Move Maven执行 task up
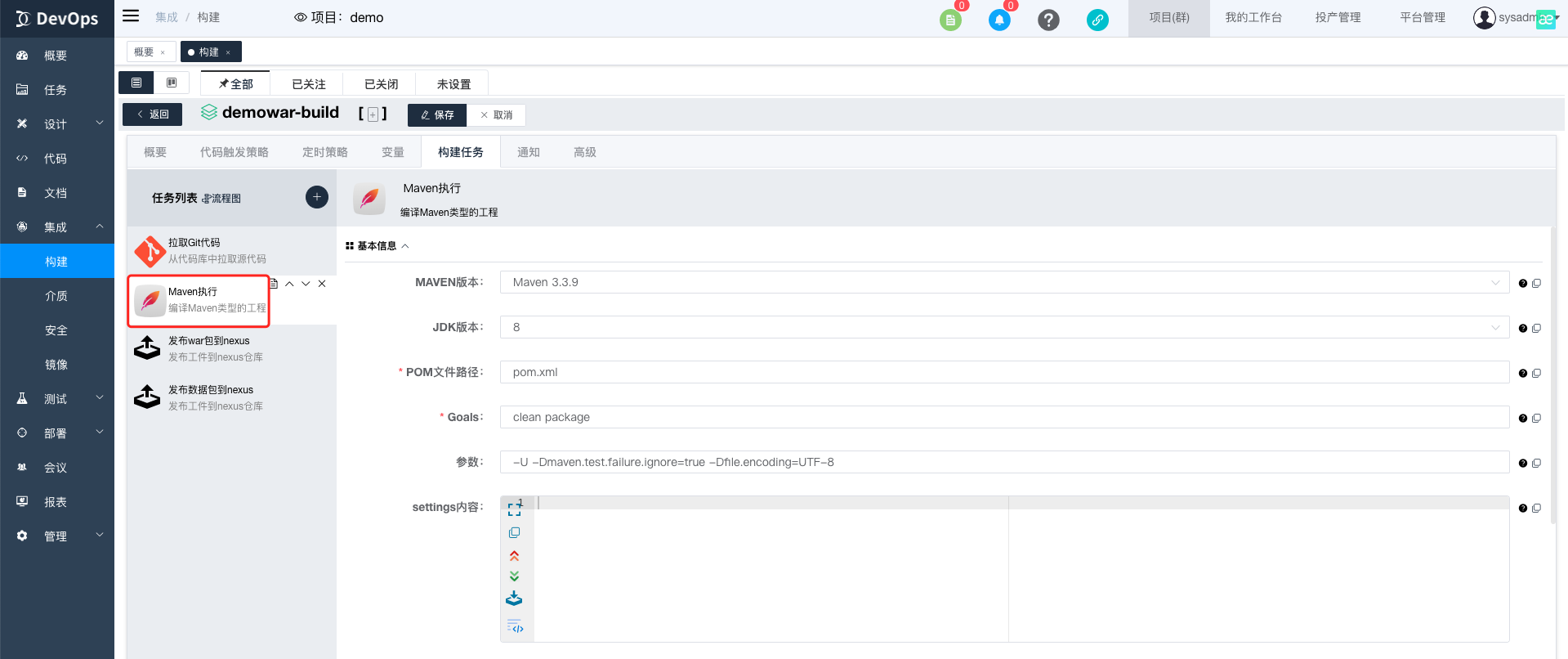1568x659 pixels. (289, 284)
